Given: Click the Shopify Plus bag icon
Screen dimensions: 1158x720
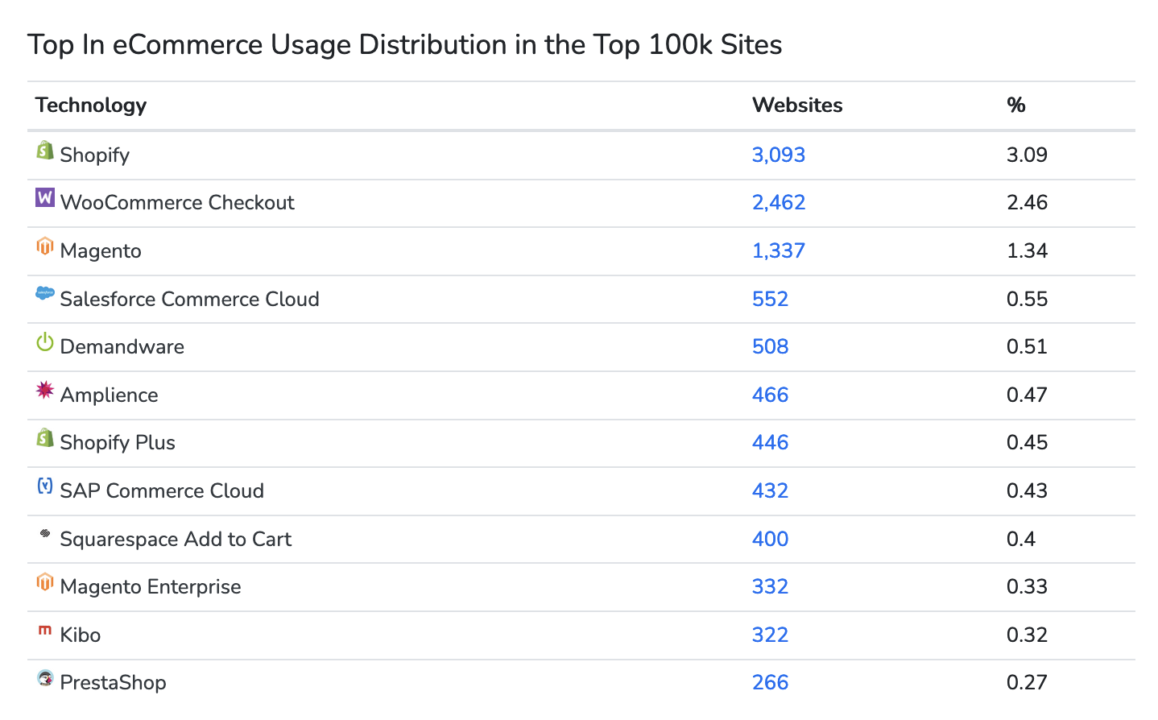Looking at the screenshot, I should click(45, 438).
